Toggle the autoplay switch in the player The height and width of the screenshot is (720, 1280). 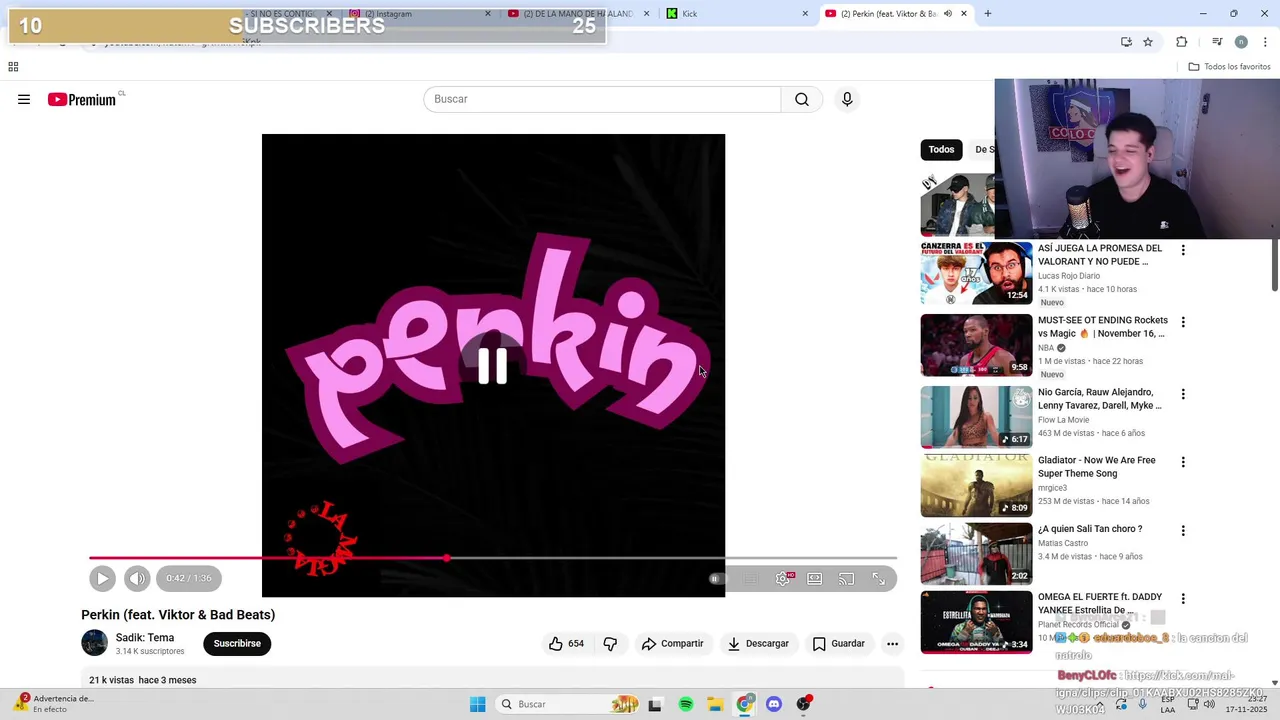(x=716, y=578)
